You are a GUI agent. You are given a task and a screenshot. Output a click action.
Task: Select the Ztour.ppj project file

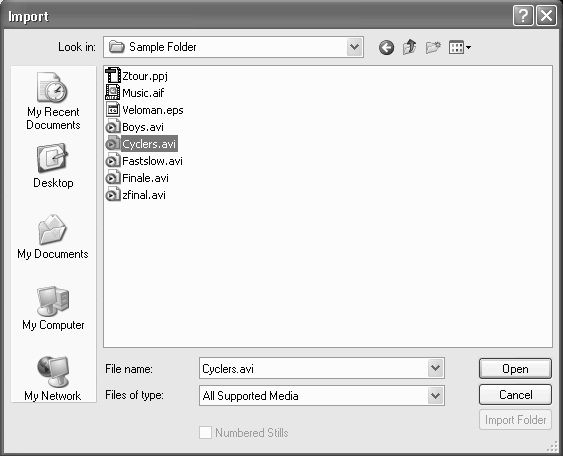click(137, 76)
